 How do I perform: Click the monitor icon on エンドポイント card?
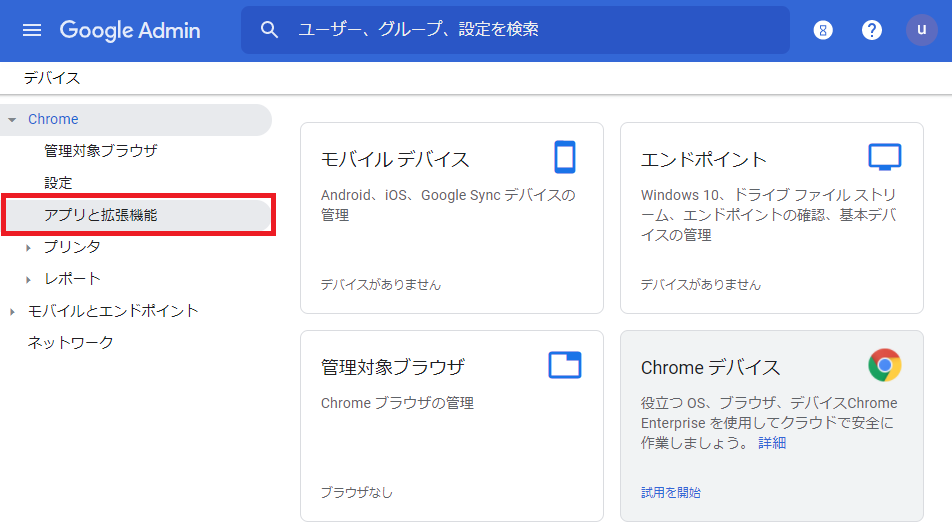click(x=885, y=157)
